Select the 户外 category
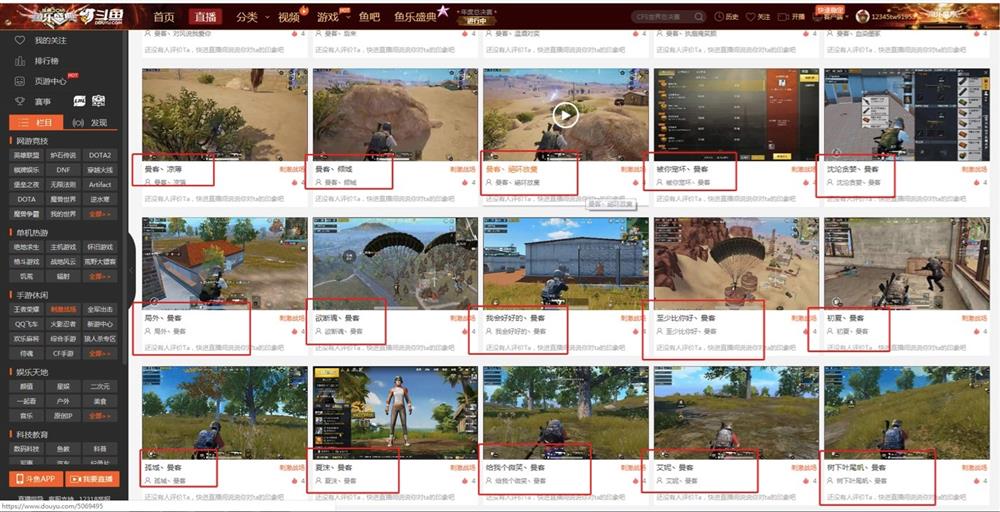The image size is (1000, 512). 63,401
